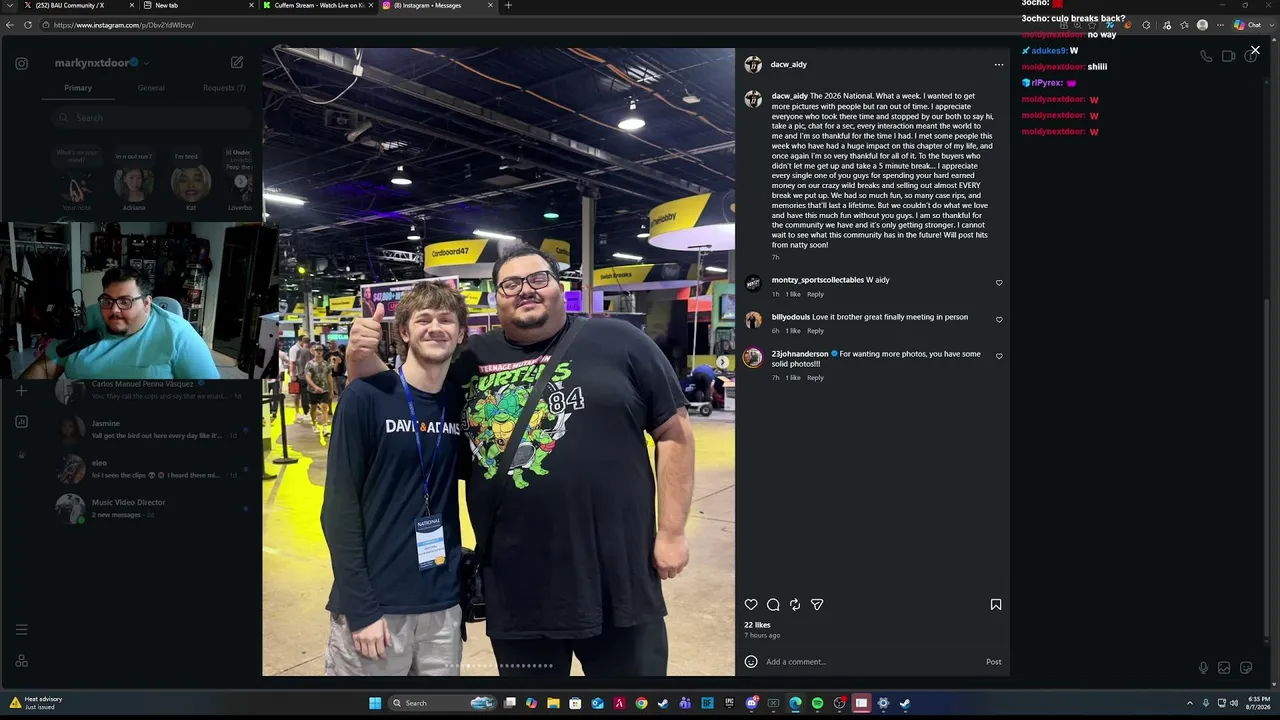1280x720 pixels.
Task: Expand the marknxtdoor account switcher chevron
Action: (146, 63)
